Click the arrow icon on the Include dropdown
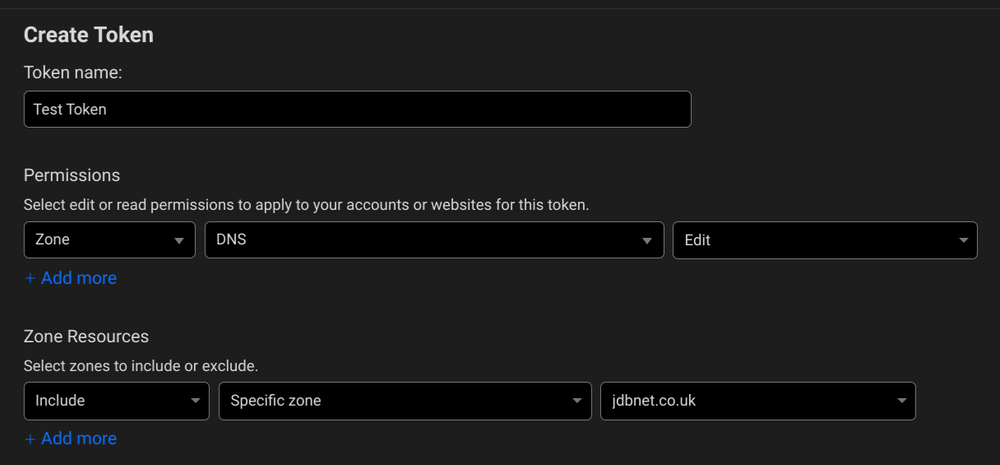 (194, 402)
